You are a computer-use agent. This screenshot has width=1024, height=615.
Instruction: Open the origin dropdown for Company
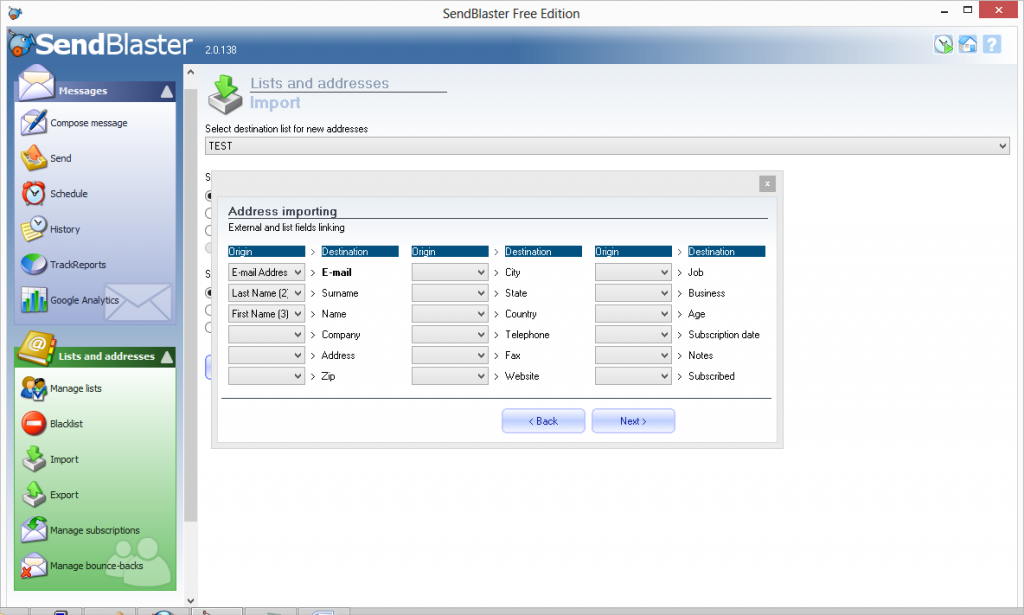point(297,335)
